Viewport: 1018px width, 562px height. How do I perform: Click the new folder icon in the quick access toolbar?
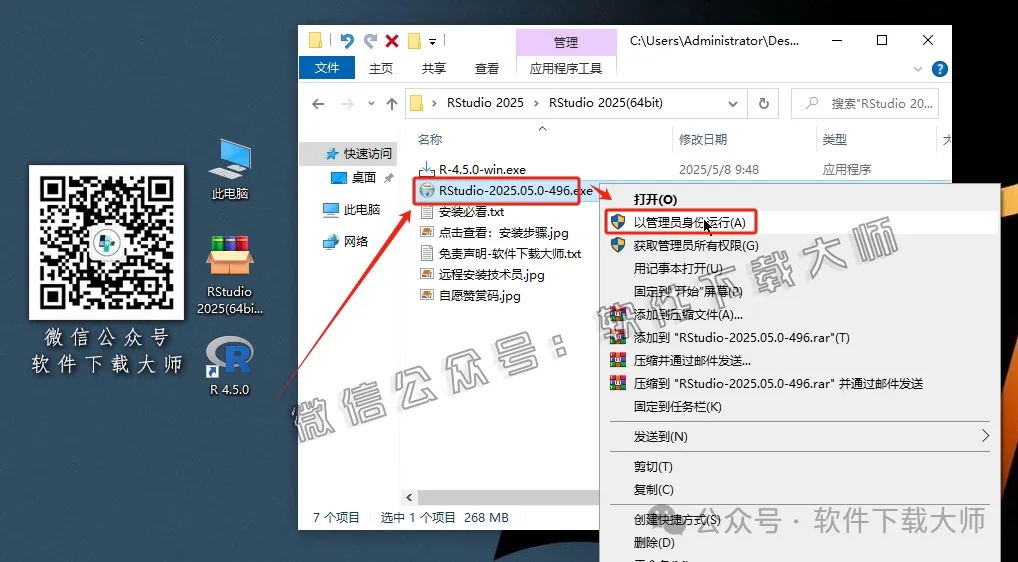[x=414, y=41]
